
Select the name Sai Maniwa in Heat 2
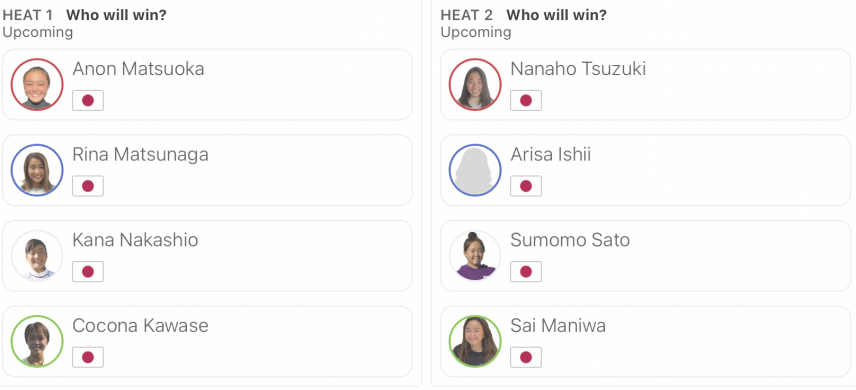coord(558,326)
